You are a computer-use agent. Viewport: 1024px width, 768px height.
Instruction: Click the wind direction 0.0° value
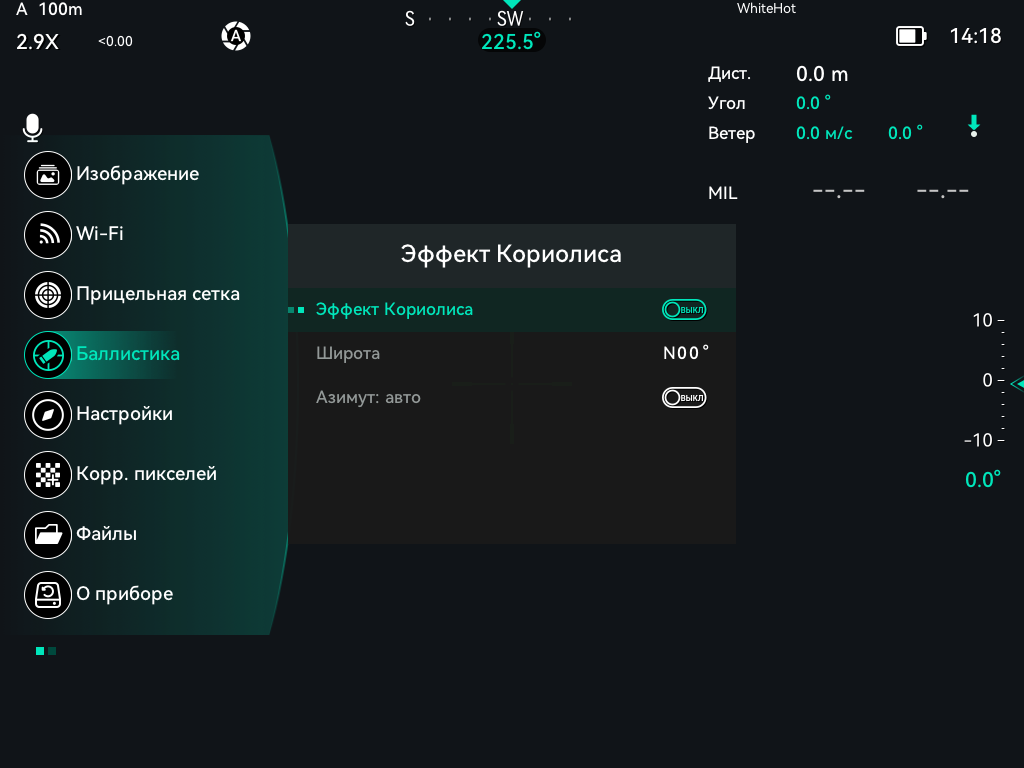(905, 133)
